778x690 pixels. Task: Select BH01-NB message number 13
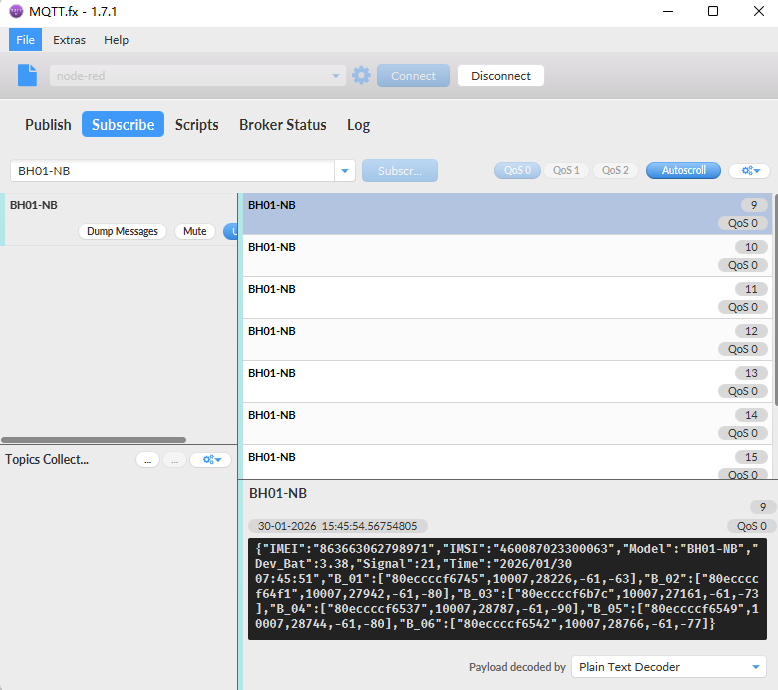[507, 382]
